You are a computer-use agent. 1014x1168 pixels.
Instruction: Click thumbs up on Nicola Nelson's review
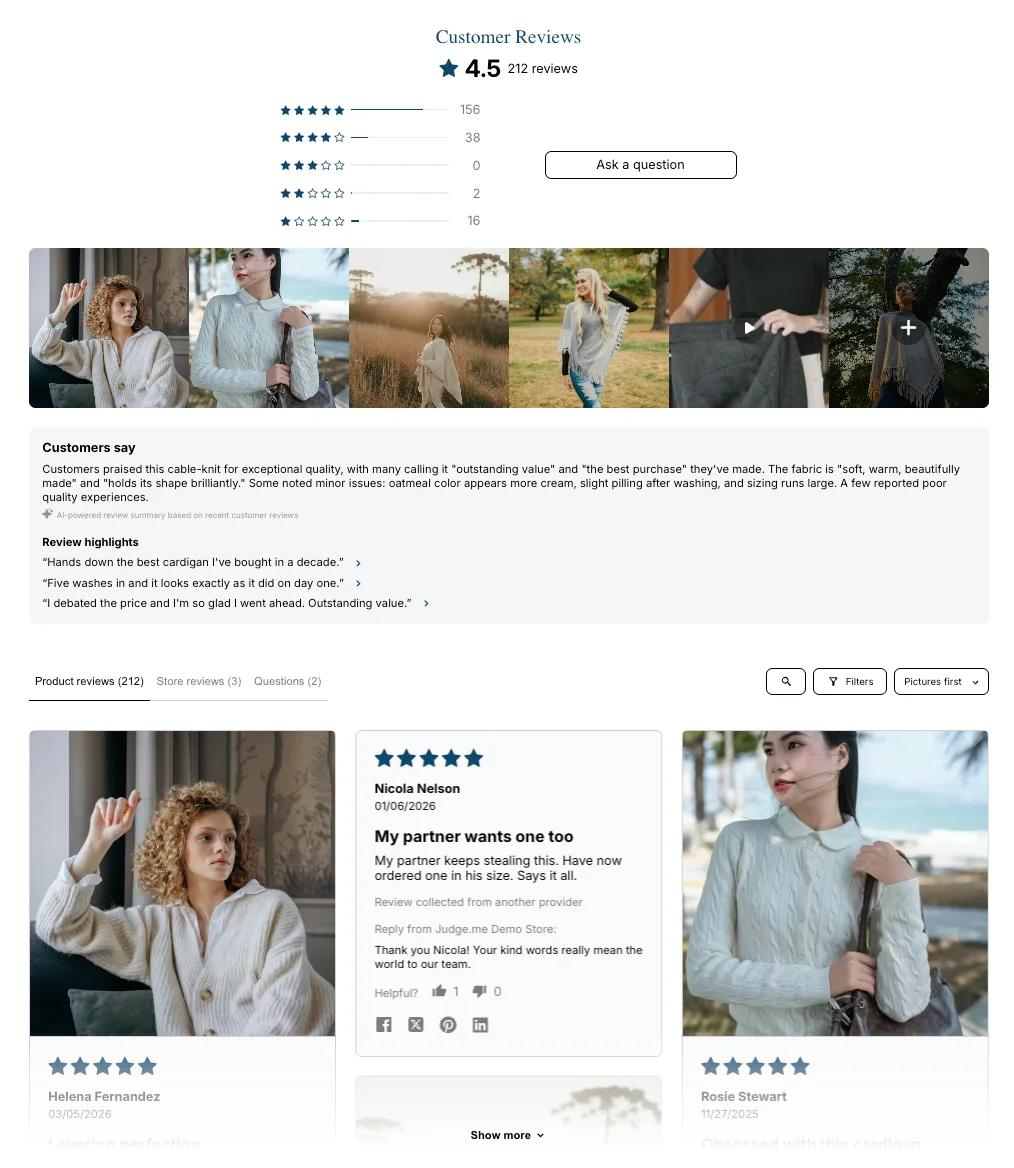click(440, 991)
